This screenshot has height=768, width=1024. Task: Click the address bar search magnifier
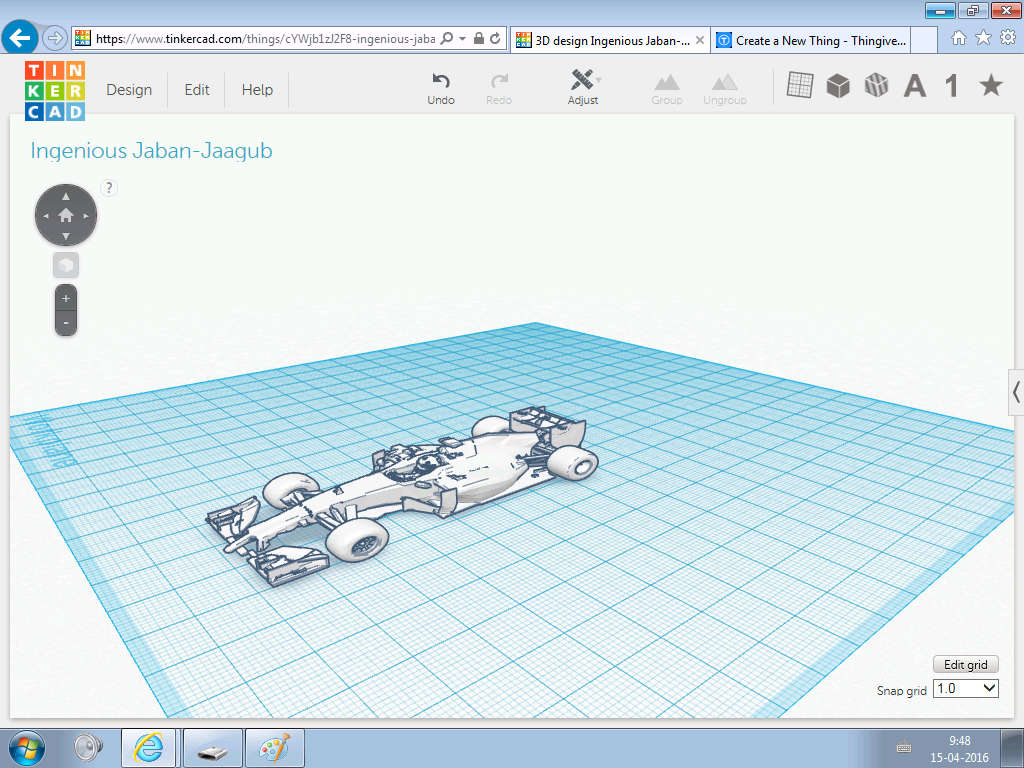point(447,39)
